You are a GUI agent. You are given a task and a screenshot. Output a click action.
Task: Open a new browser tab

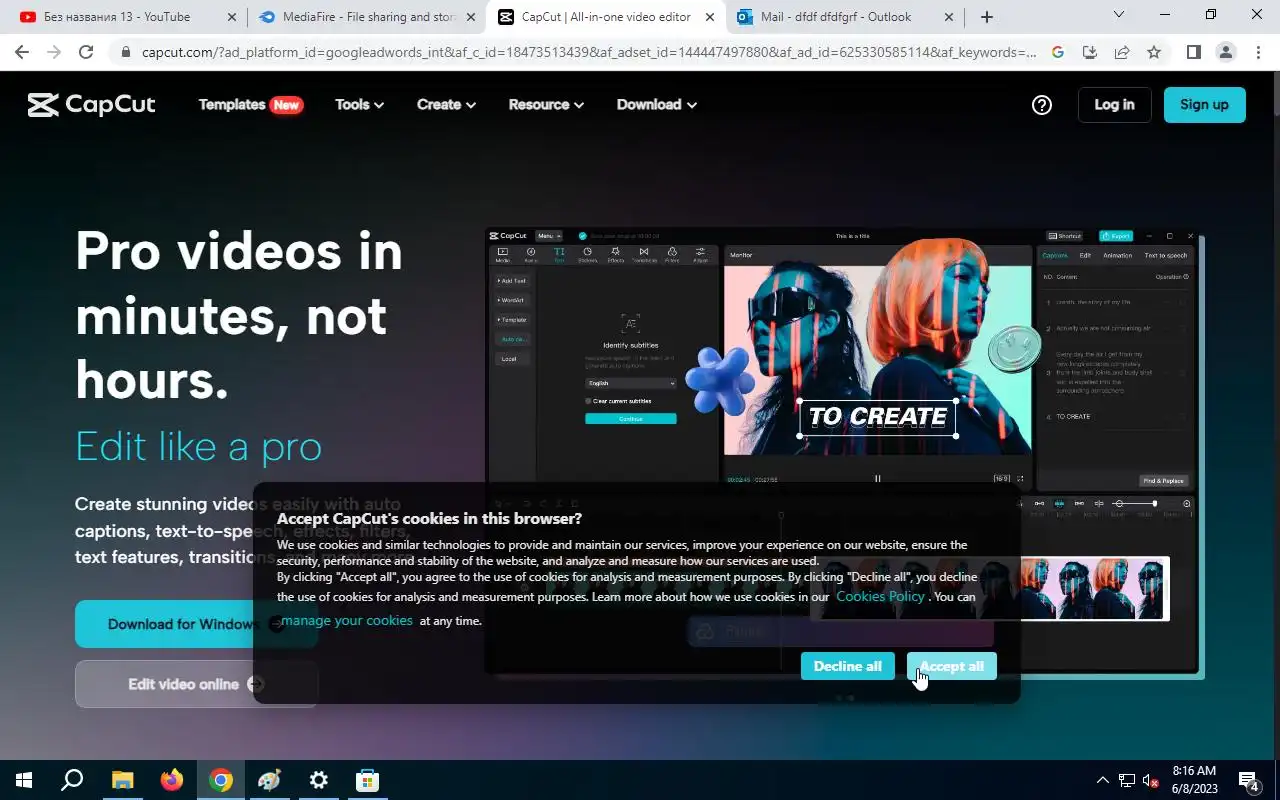click(987, 17)
